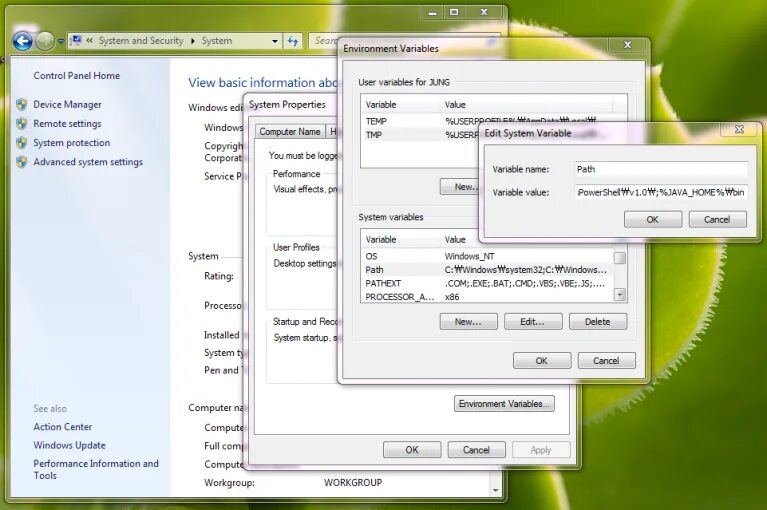Click shield icon next to Advanced system settings

22,161
